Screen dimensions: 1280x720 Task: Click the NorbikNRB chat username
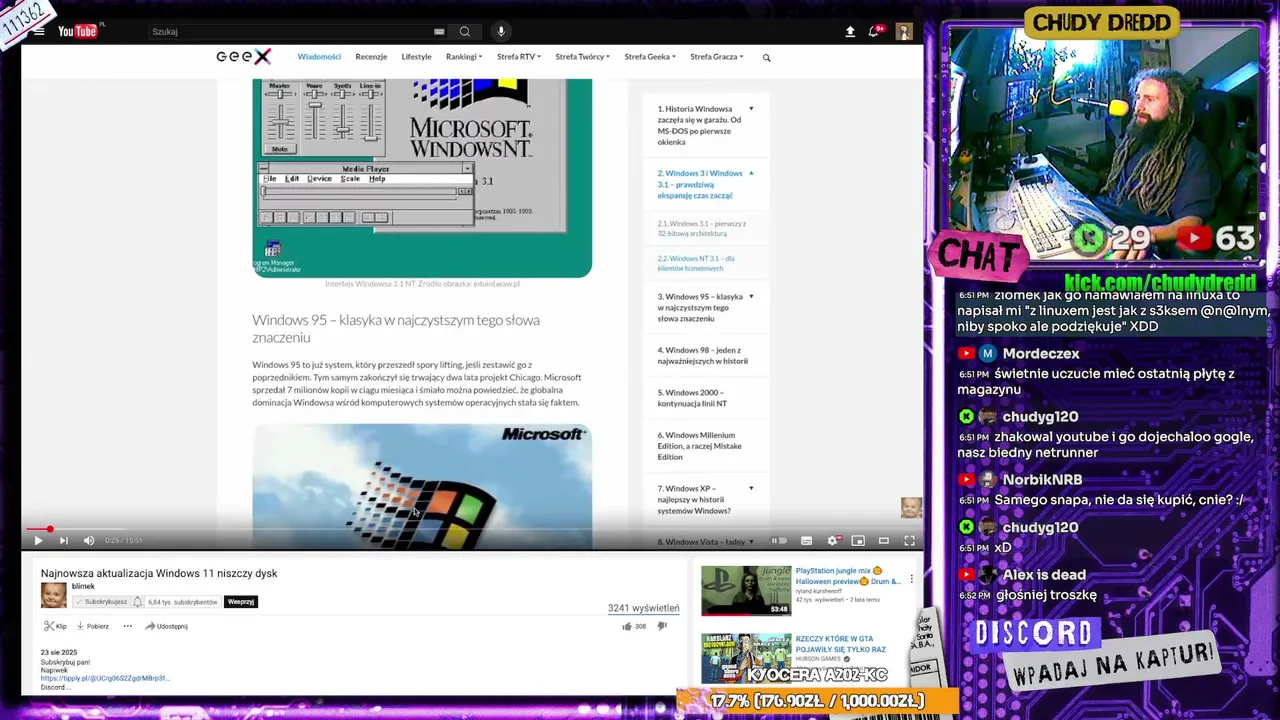[x=1042, y=480]
